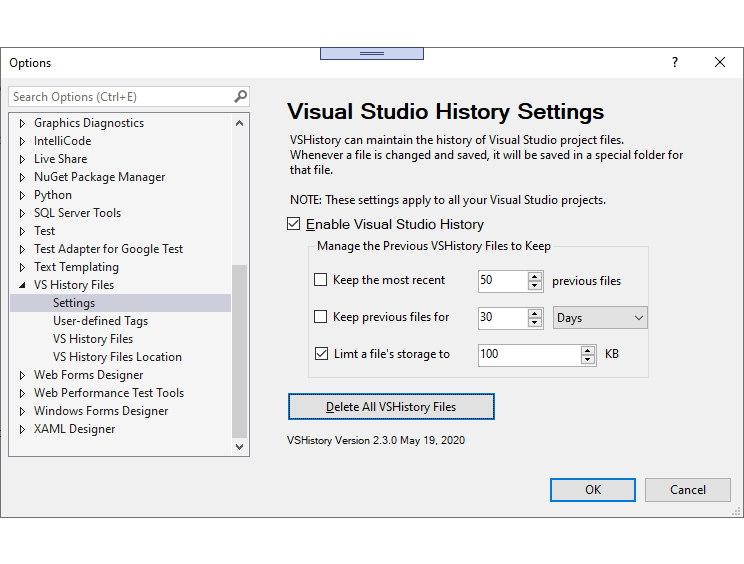Expand the XAML Designer node
Image resolution: width=744 pixels, height=564 pixels.
22,430
